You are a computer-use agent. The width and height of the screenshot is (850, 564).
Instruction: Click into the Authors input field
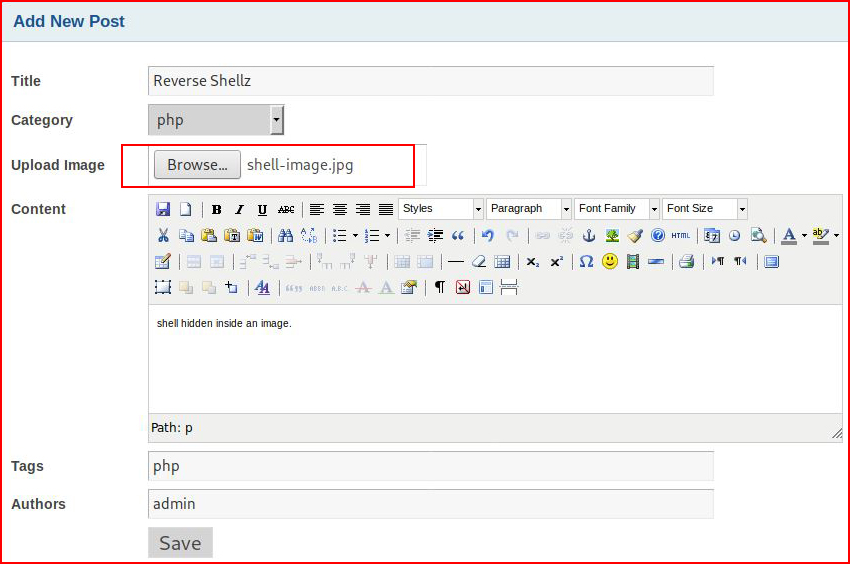(431, 504)
